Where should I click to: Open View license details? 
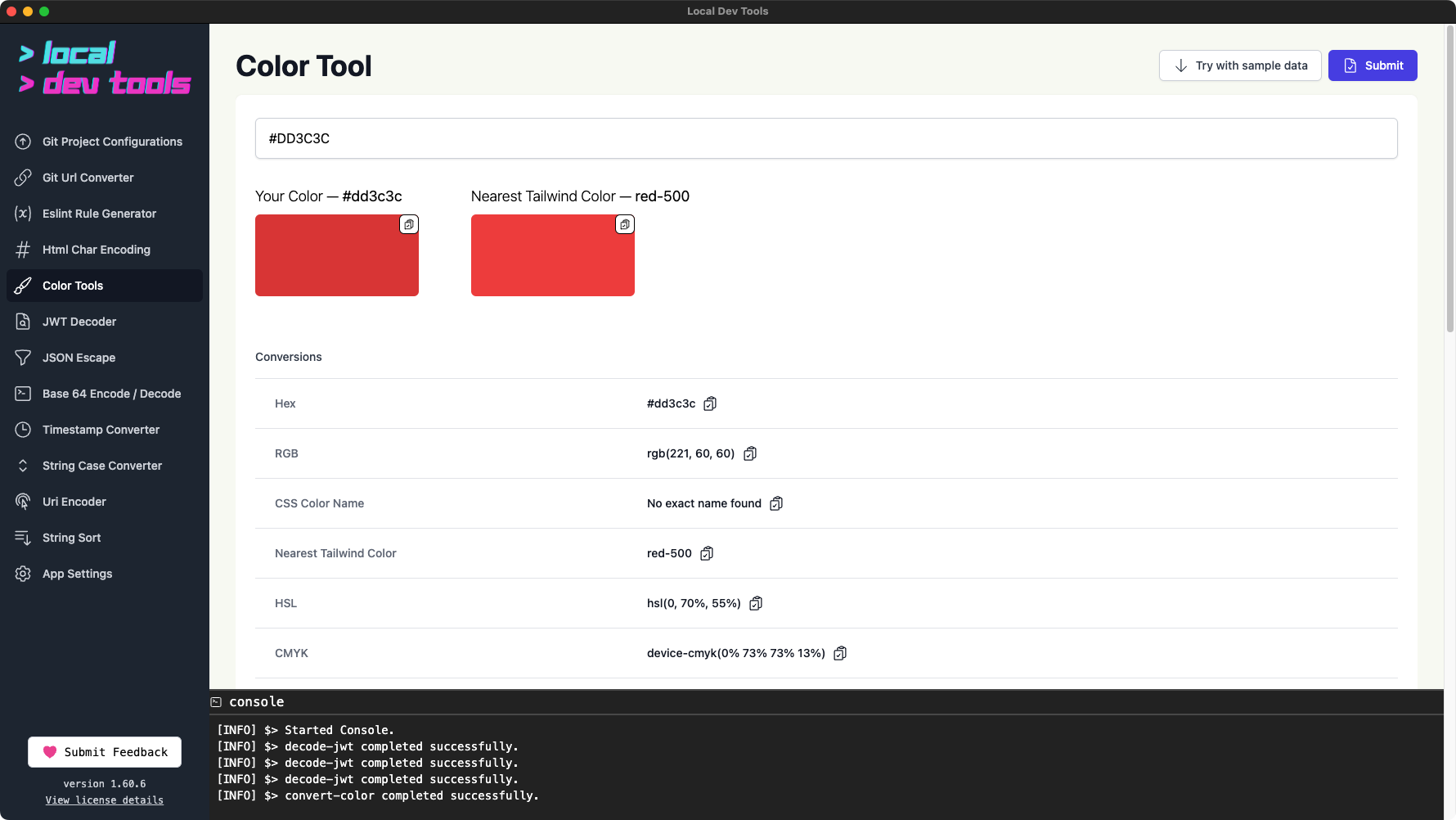point(104,800)
